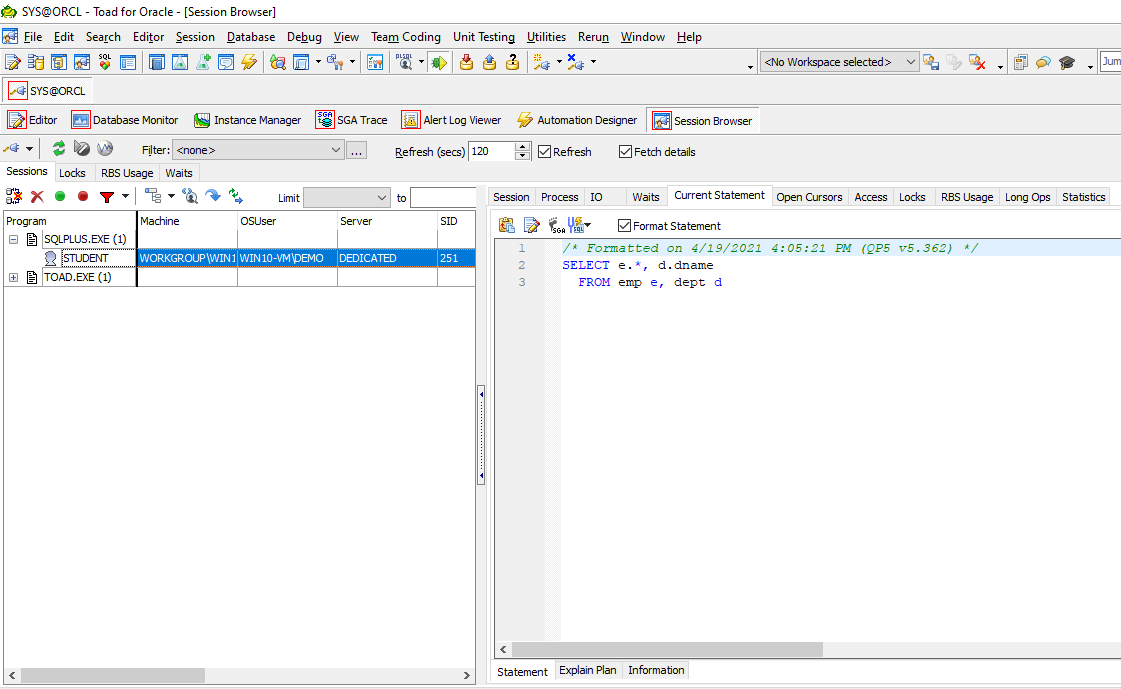This screenshot has width=1121, height=689.
Task: Click the speech bubbles forum icon
Action: point(1044,62)
